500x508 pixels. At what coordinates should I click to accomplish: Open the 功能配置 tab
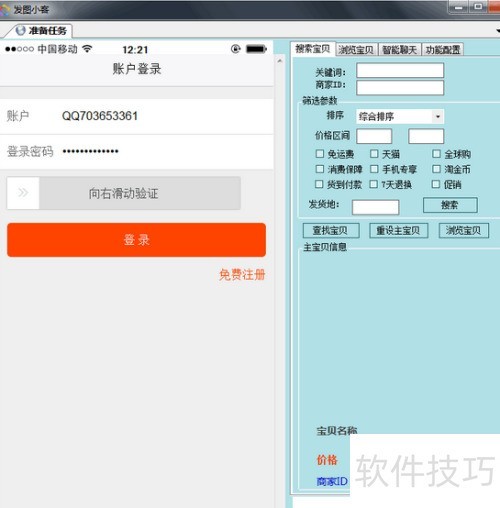point(443,50)
